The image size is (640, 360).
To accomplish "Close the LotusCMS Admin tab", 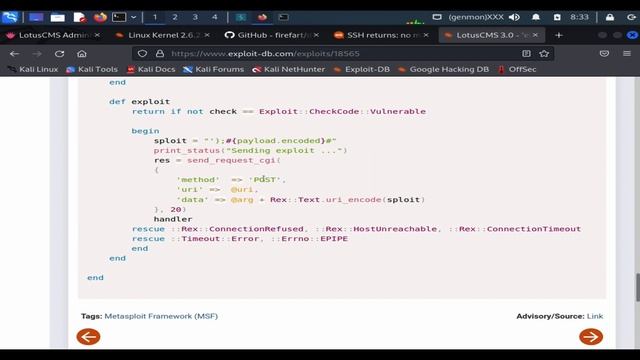I will (97, 35).
